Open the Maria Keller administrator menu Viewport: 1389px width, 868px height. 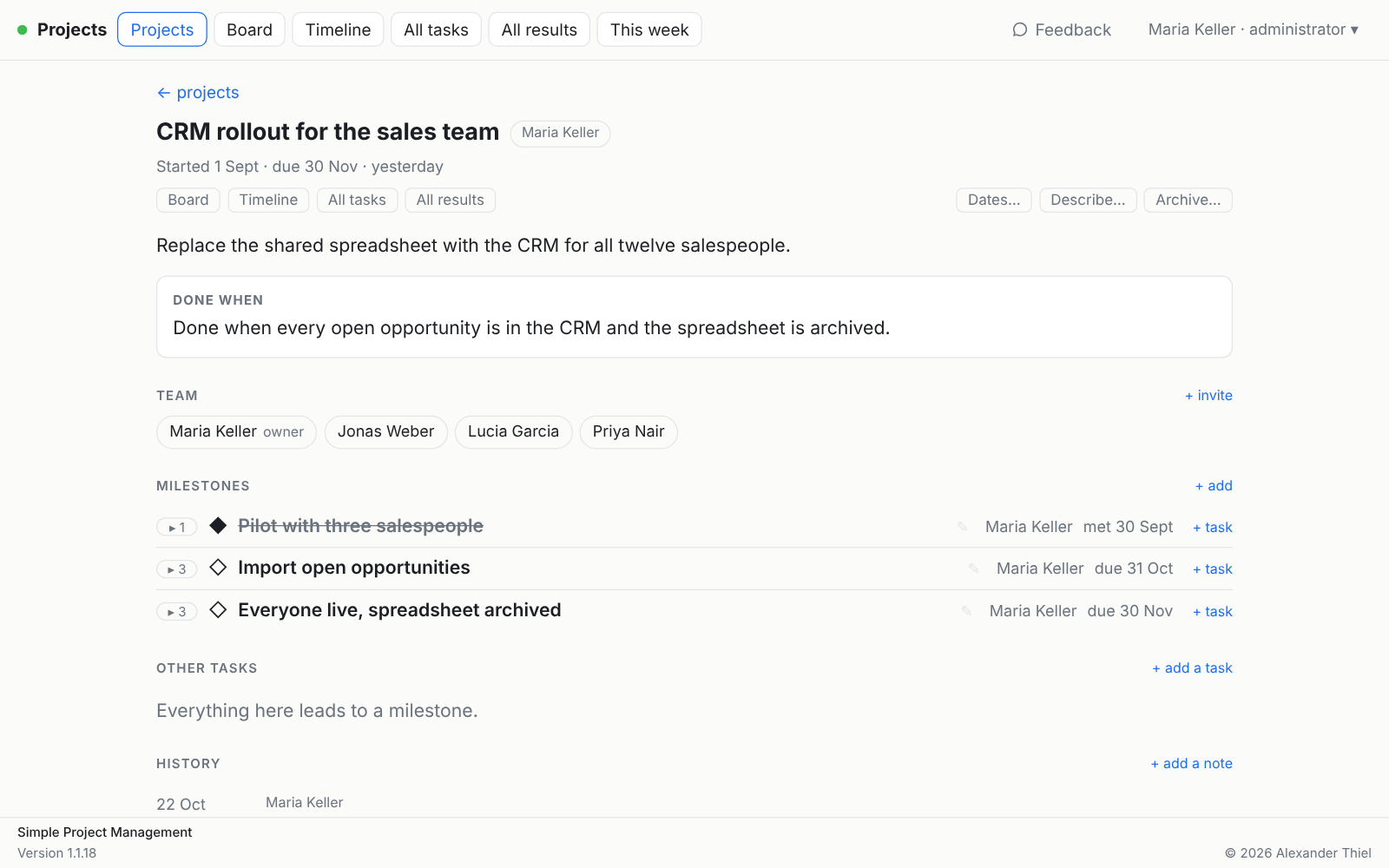pos(1253,30)
